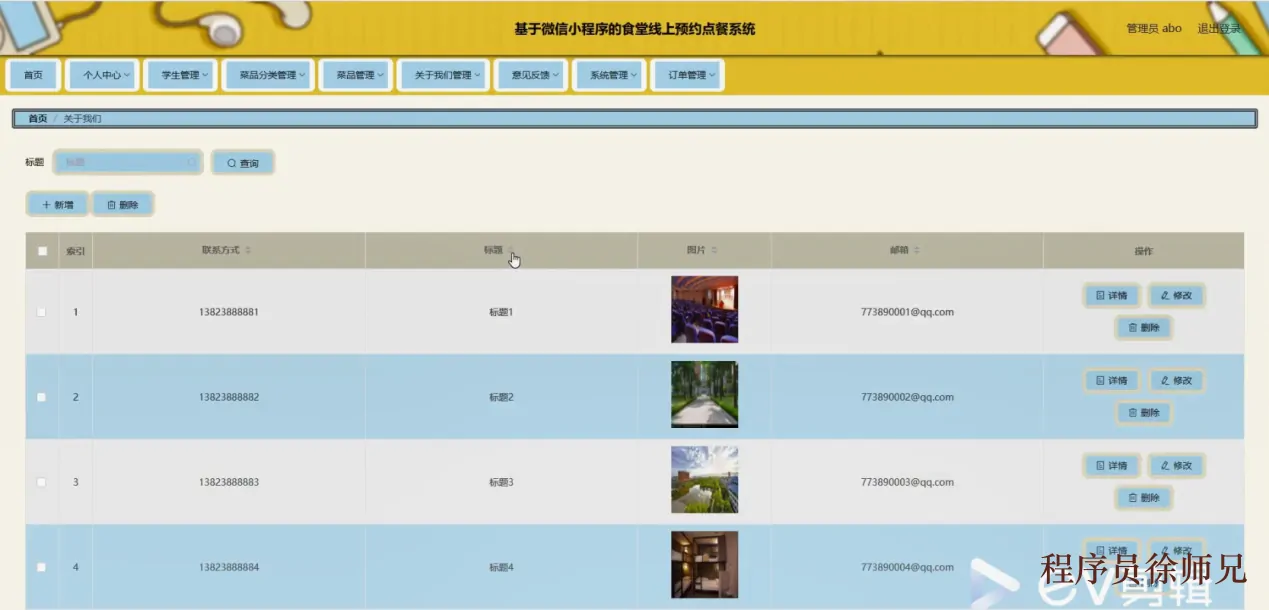Click the 退出登录 logout link

tap(1218, 28)
